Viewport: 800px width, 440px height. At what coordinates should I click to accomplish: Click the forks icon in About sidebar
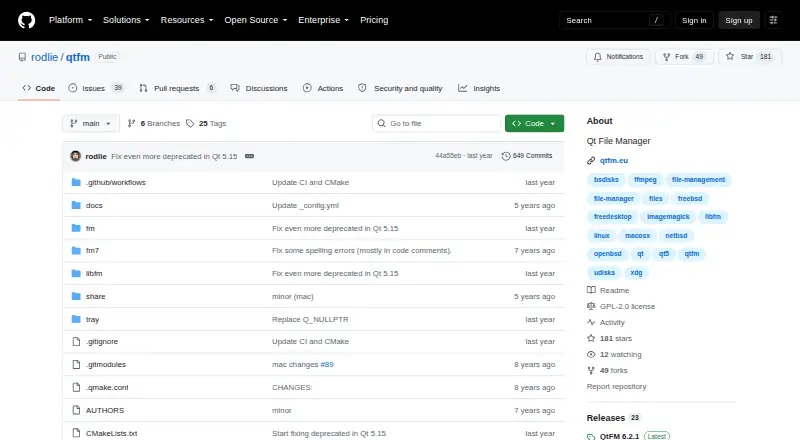591,371
